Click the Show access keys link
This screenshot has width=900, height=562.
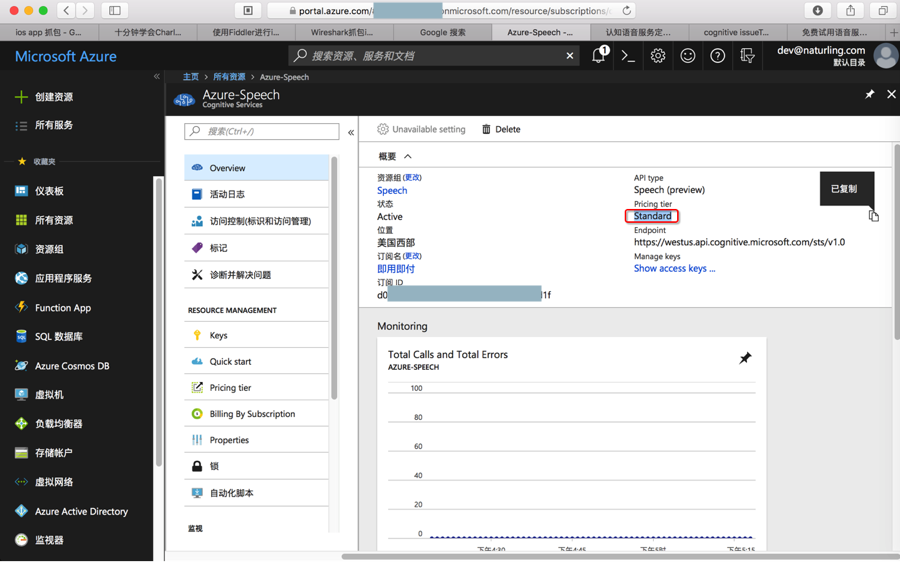tap(674, 268)
